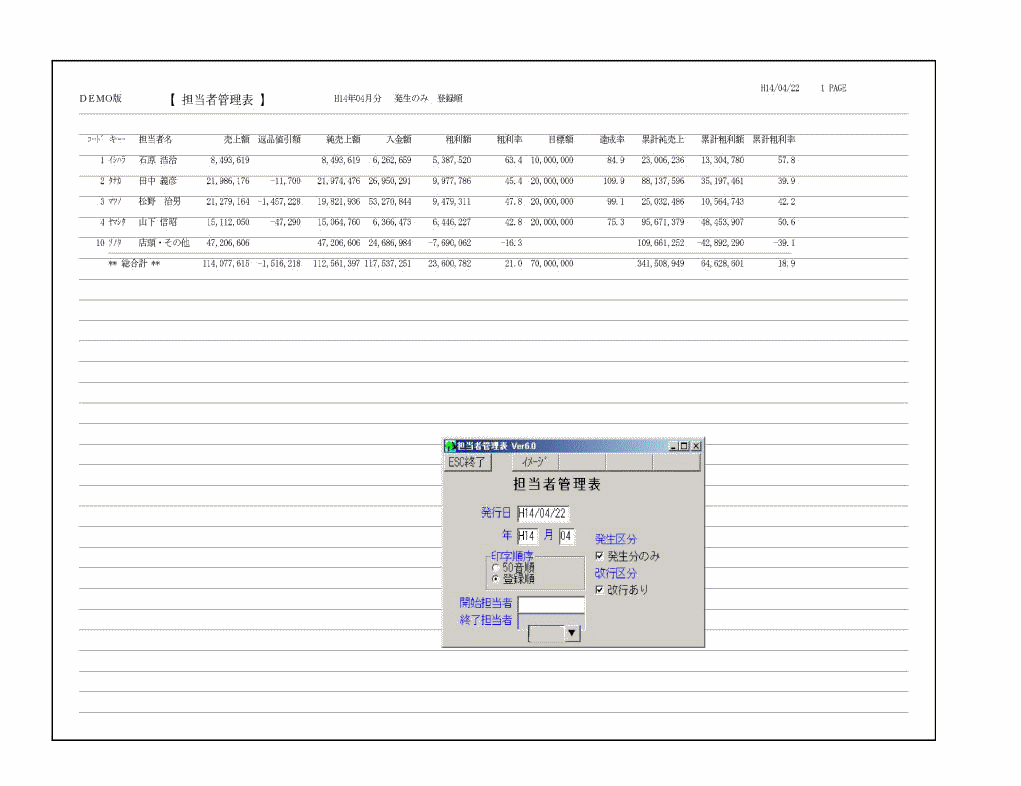Click the 粗利額 column header
Viewport: 1021px width, 786px height.
coord(458,139)
